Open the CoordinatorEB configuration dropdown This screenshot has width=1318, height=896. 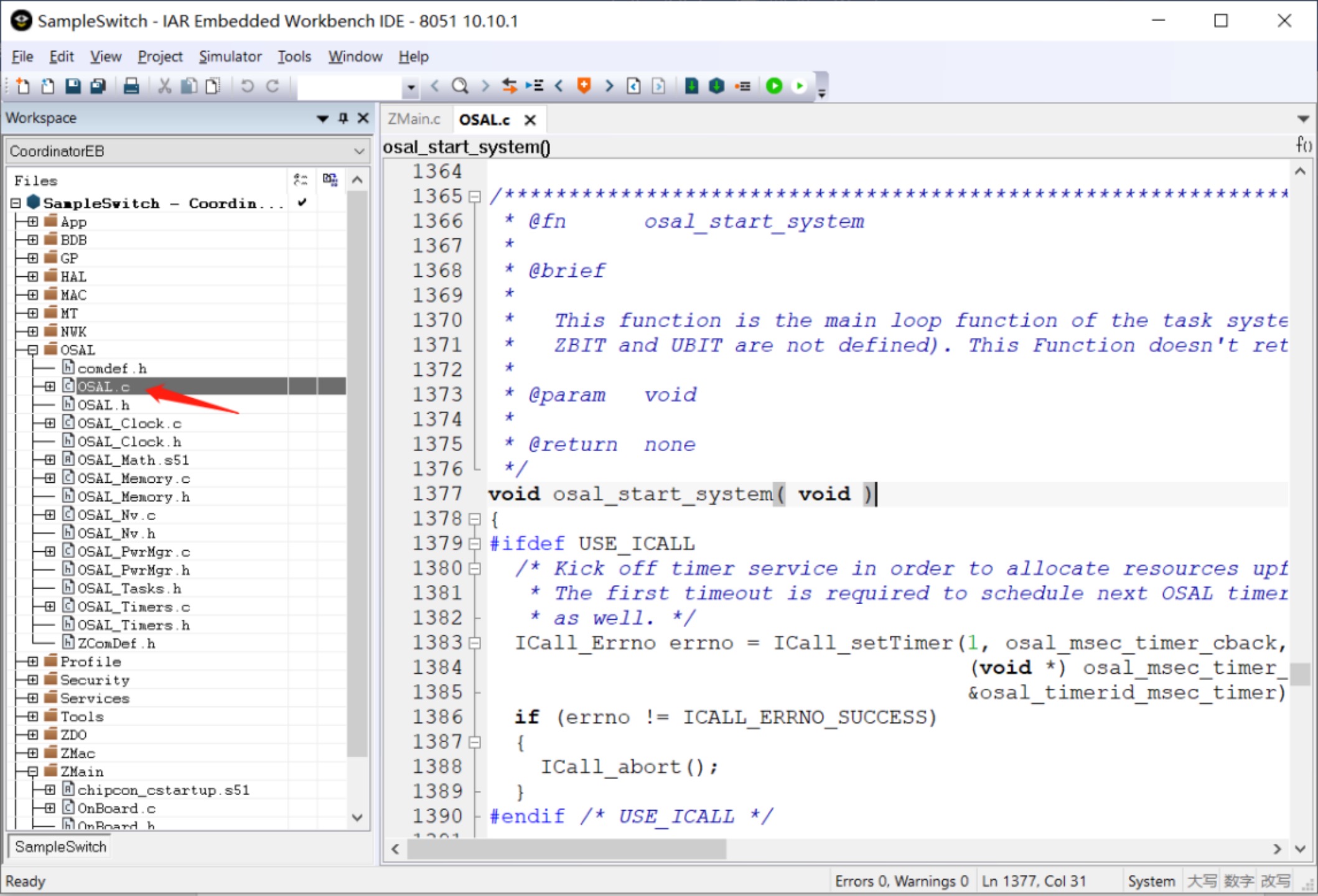[x=359, y=151]
